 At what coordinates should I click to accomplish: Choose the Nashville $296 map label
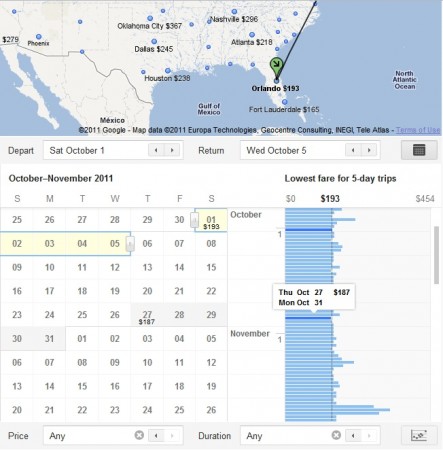tap(235, 19)
